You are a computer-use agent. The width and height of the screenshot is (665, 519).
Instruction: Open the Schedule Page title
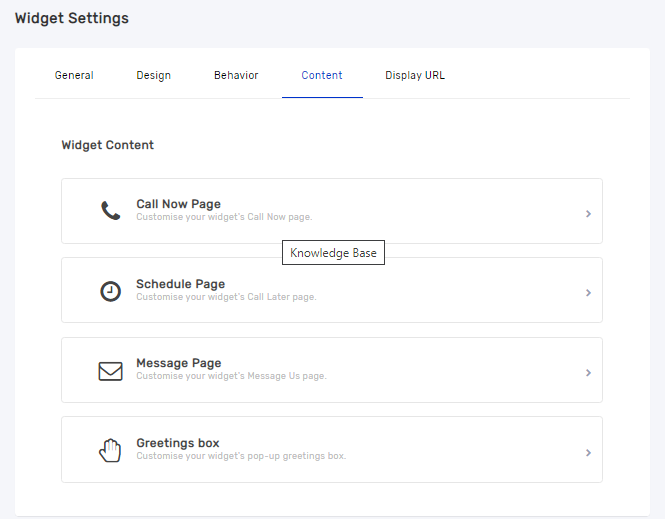tap(180, 284)
